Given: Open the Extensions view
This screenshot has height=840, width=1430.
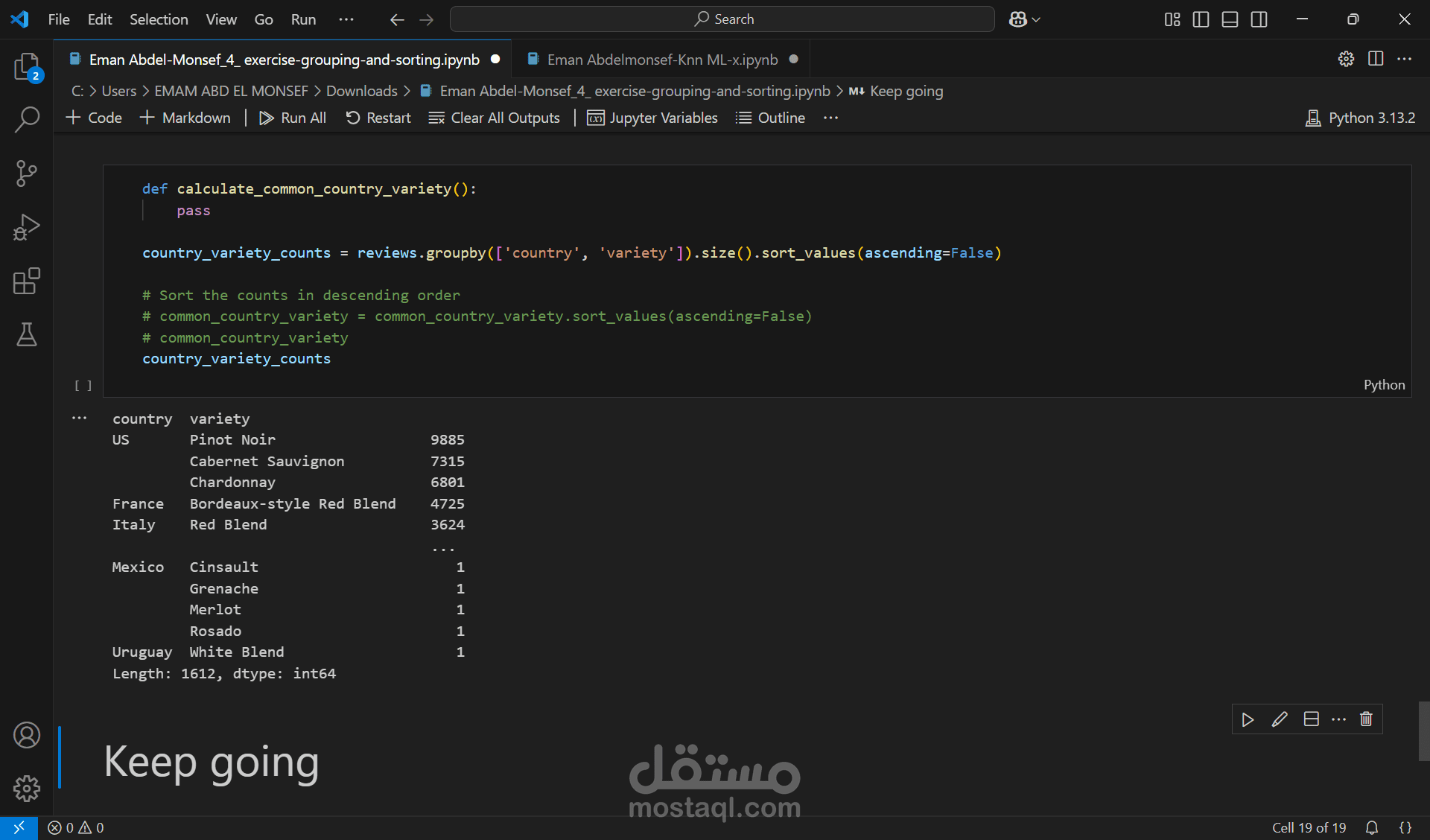Looking at the screenshot, I should click(x=27, y=281).
